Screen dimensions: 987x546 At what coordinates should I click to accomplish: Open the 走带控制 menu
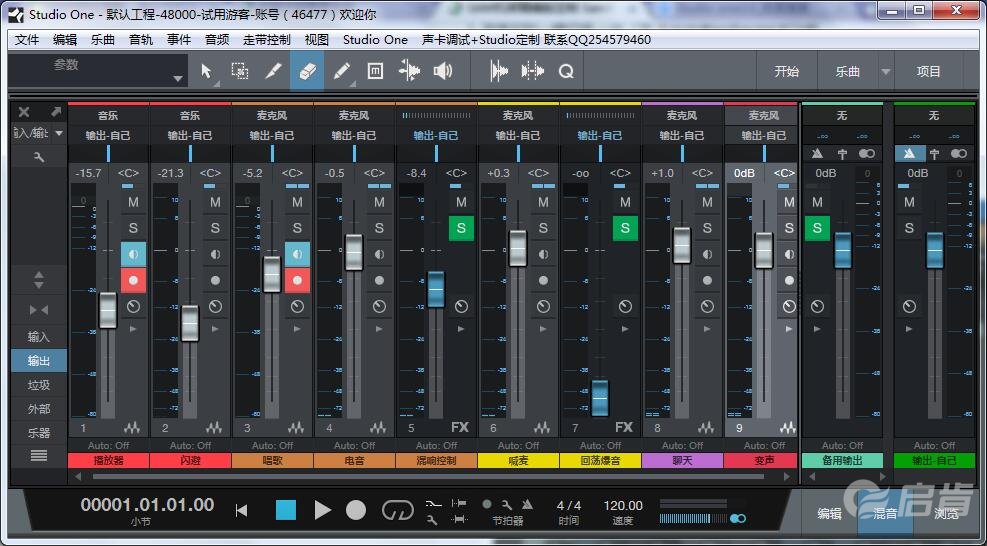click(x=267, y=40)
